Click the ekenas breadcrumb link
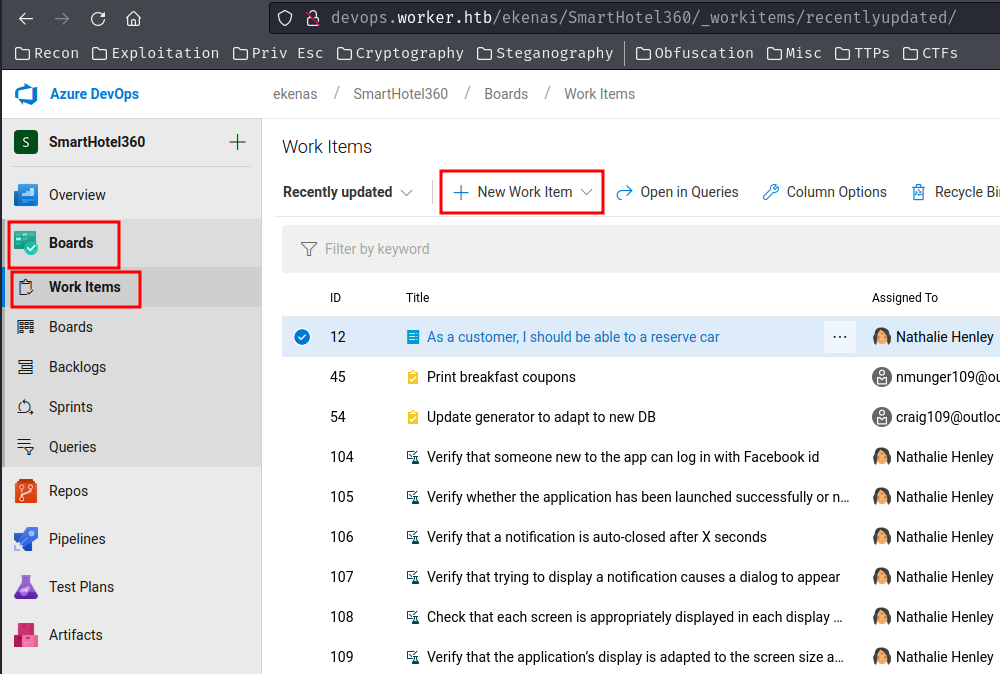The height and width of the screenshot is (674, 1000). (x=295, y=94)
